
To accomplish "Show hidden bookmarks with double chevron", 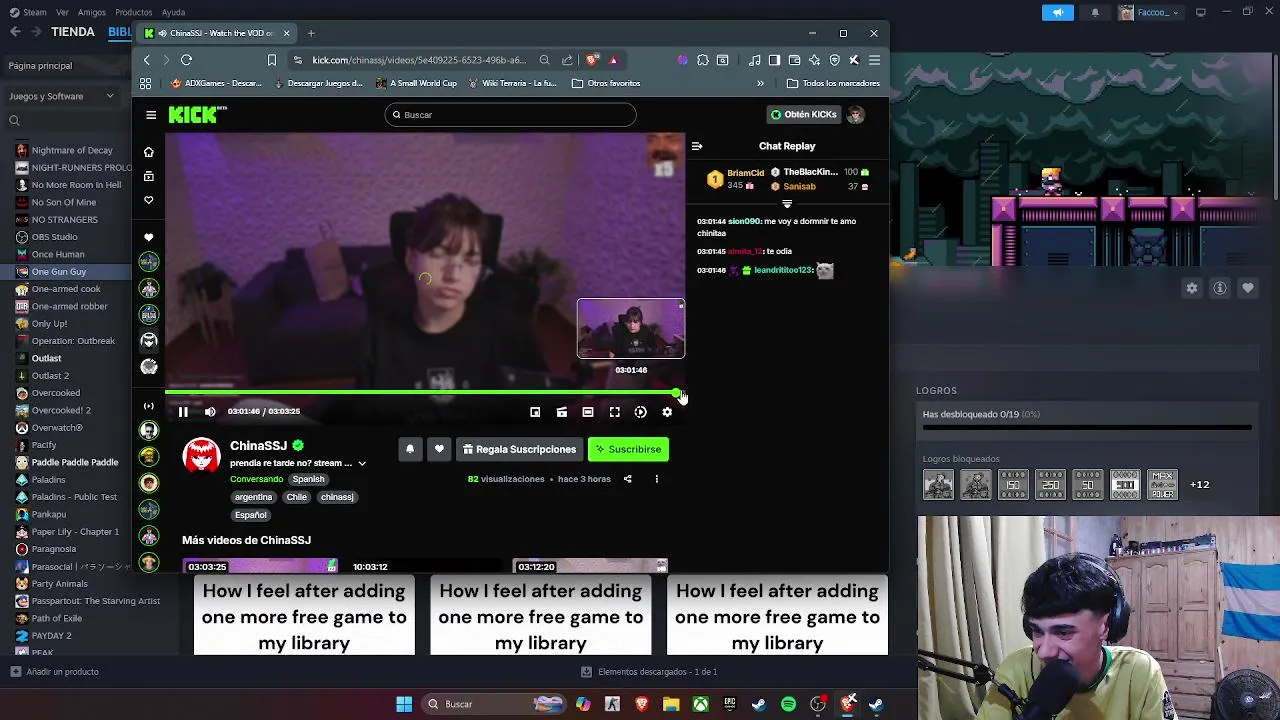I will (760, 83).
